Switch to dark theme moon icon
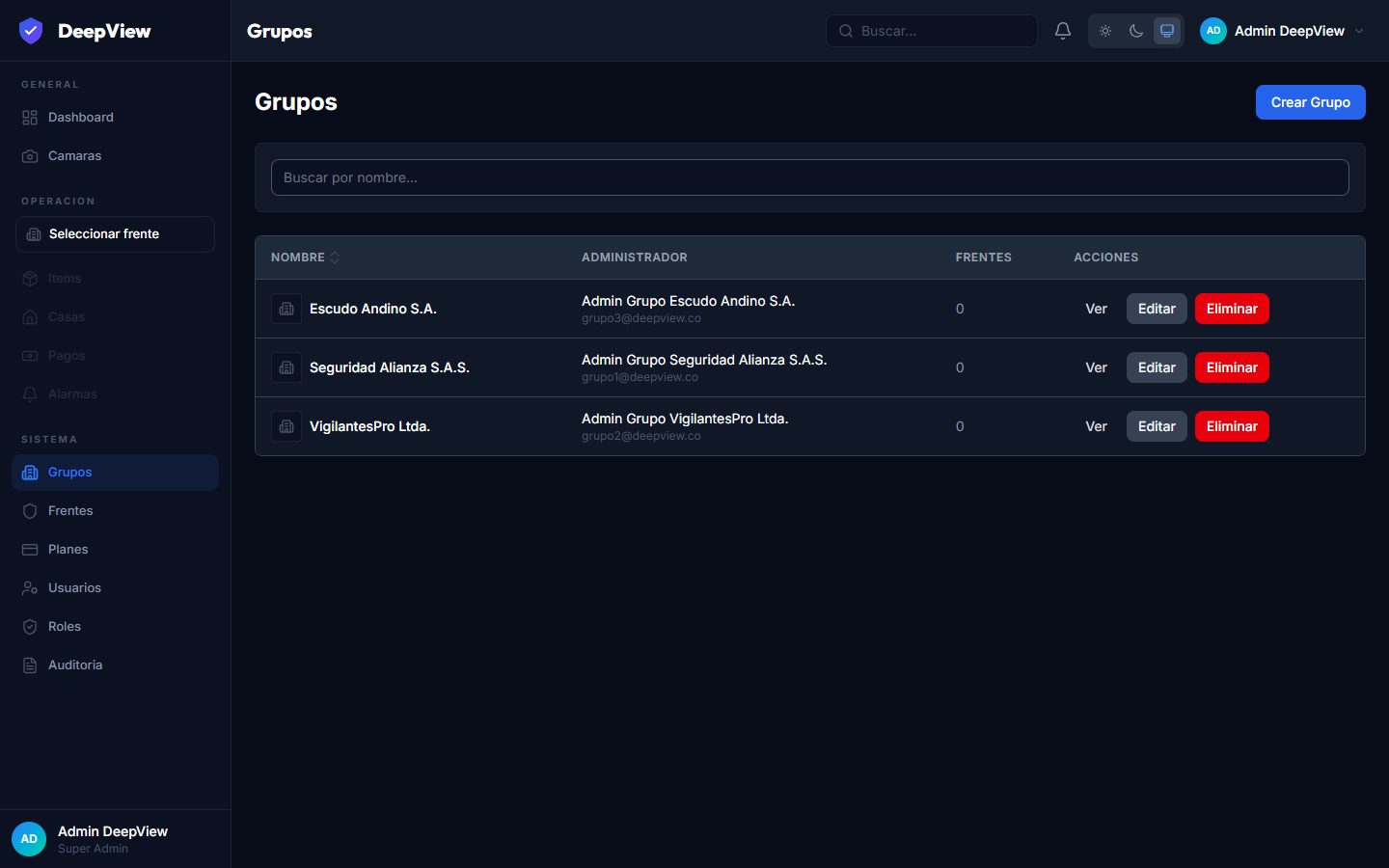 point(1136,31)
